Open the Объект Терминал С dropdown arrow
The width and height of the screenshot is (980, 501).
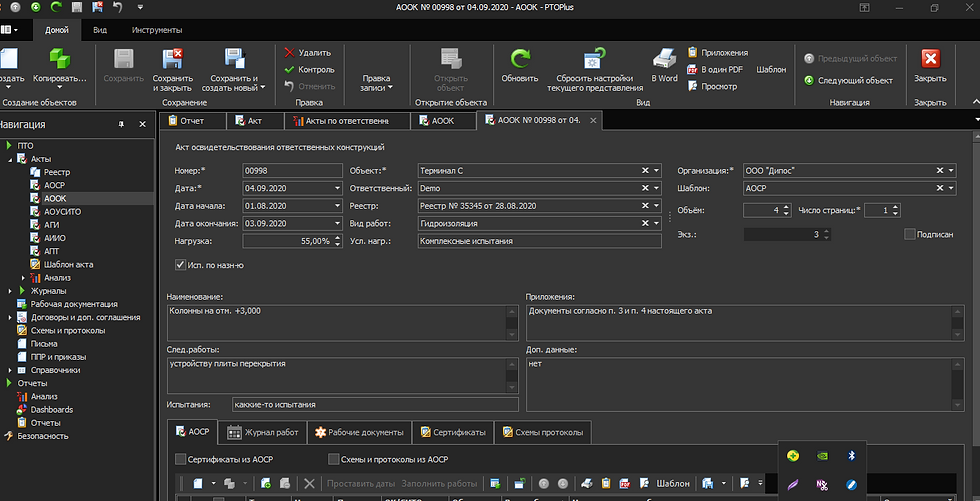656,171
